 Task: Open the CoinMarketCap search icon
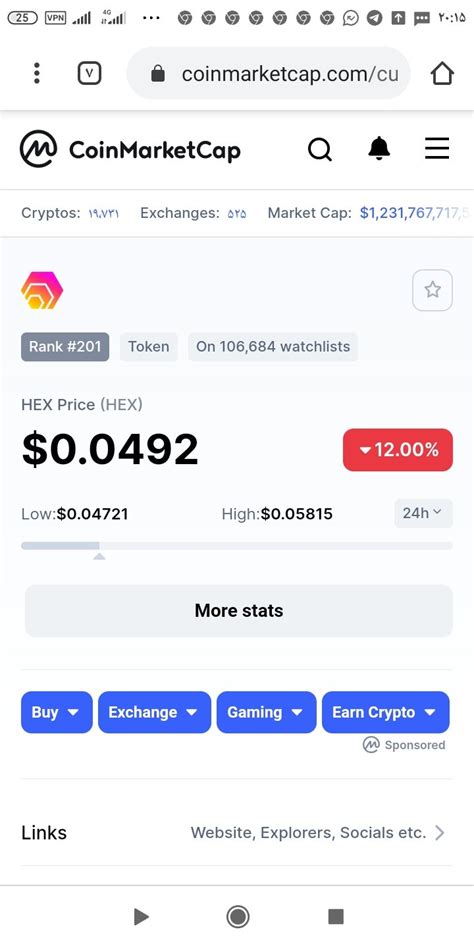(320, 149)
